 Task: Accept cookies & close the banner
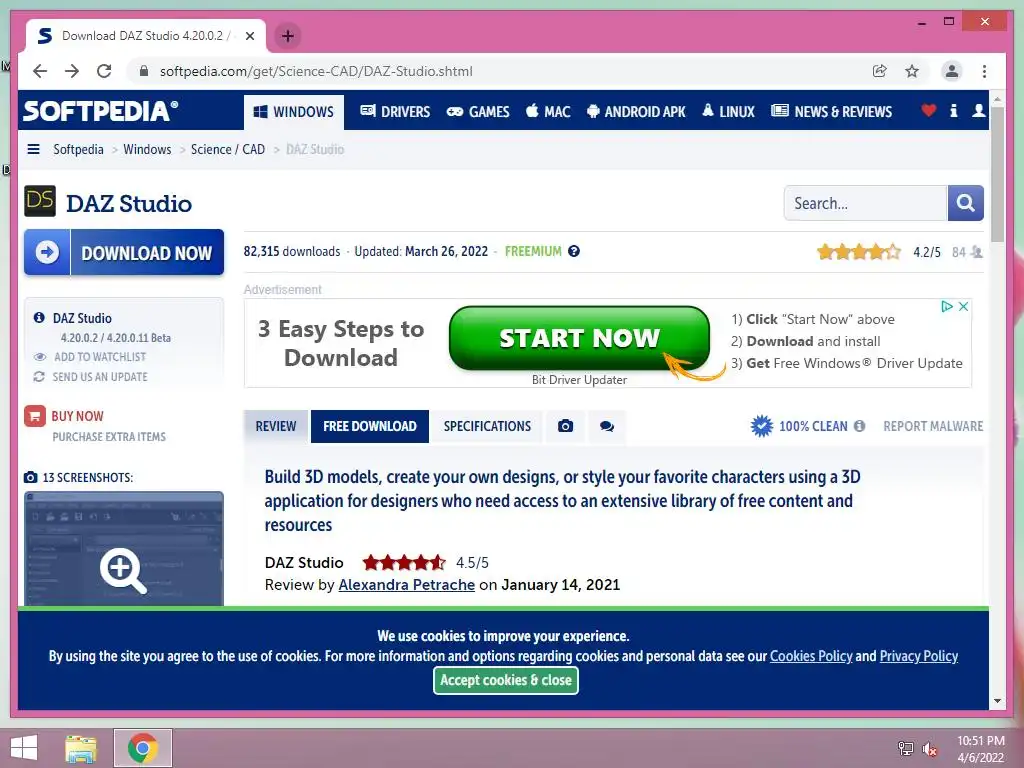point(505,680)
